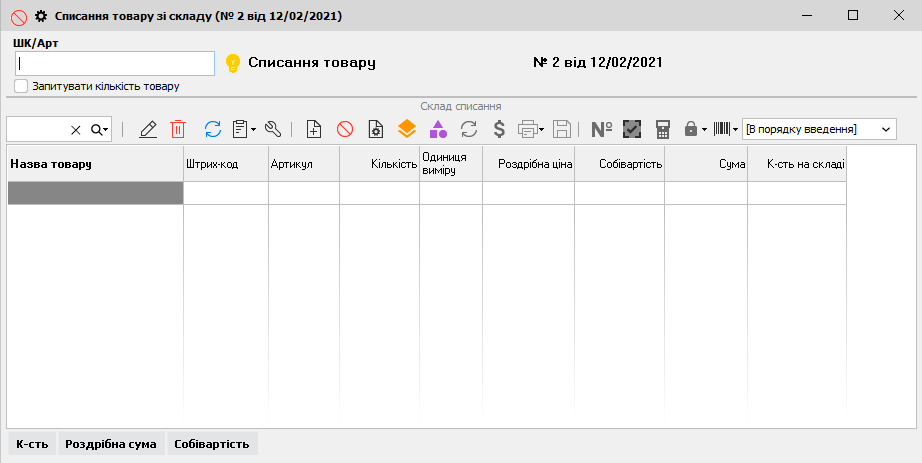The image size is (922, 463).
Task: Click the pencil edit icon in toolbar
Action: [x=149, y=129]
